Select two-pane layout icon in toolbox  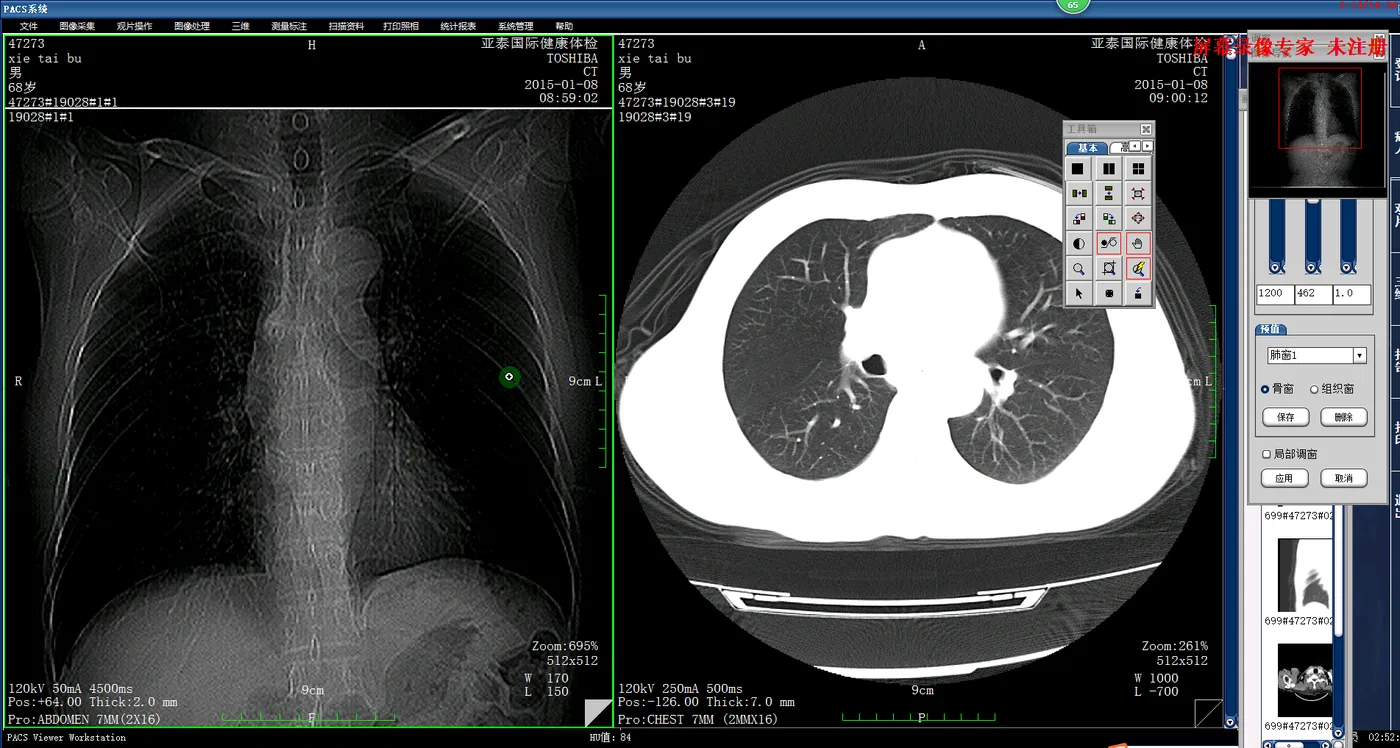coord(1108,169)
